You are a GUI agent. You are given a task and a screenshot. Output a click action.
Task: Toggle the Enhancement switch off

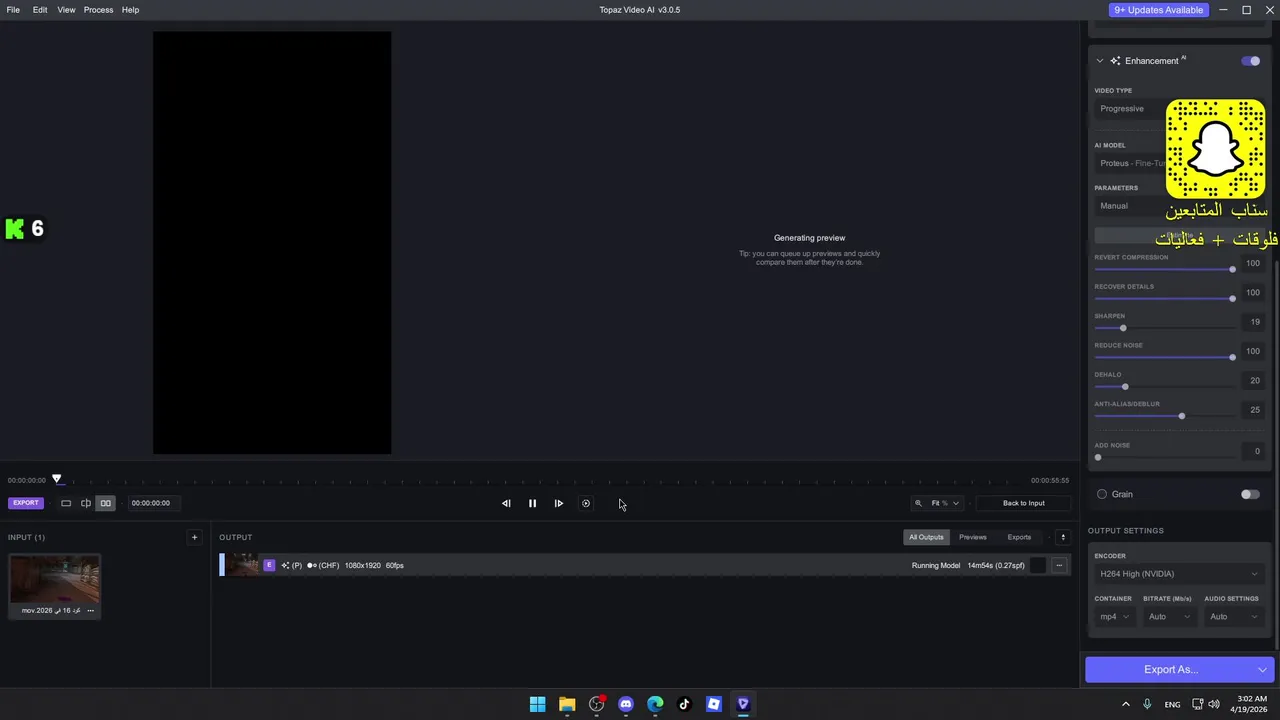tap(1251, 61)
